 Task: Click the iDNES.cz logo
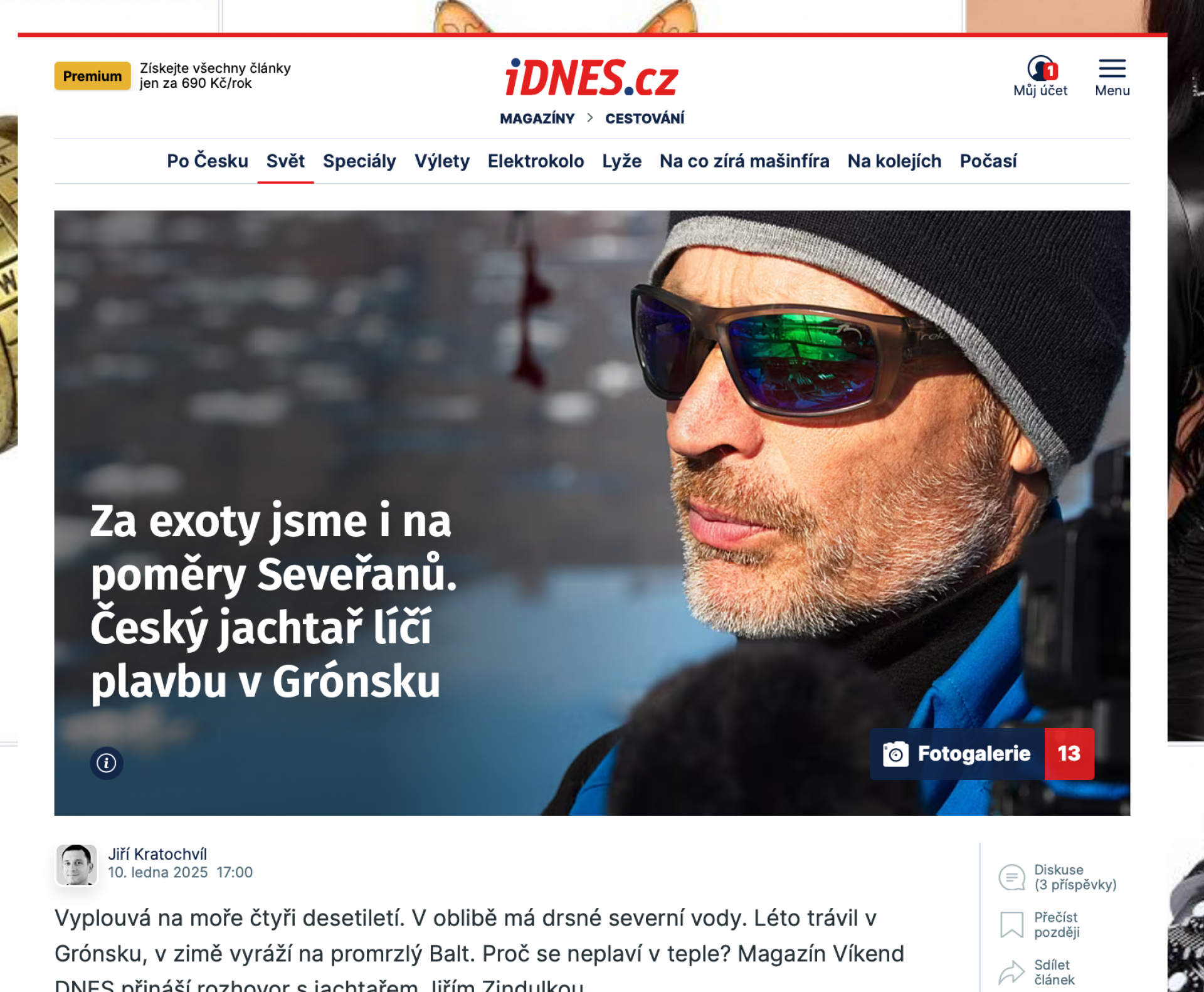tap(591, 78)
